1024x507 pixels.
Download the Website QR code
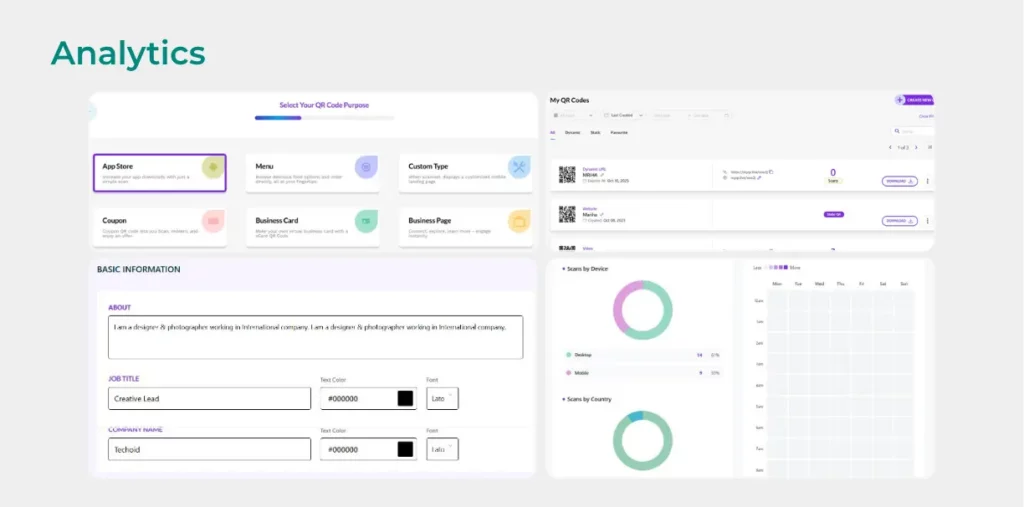tap(900, 221)
